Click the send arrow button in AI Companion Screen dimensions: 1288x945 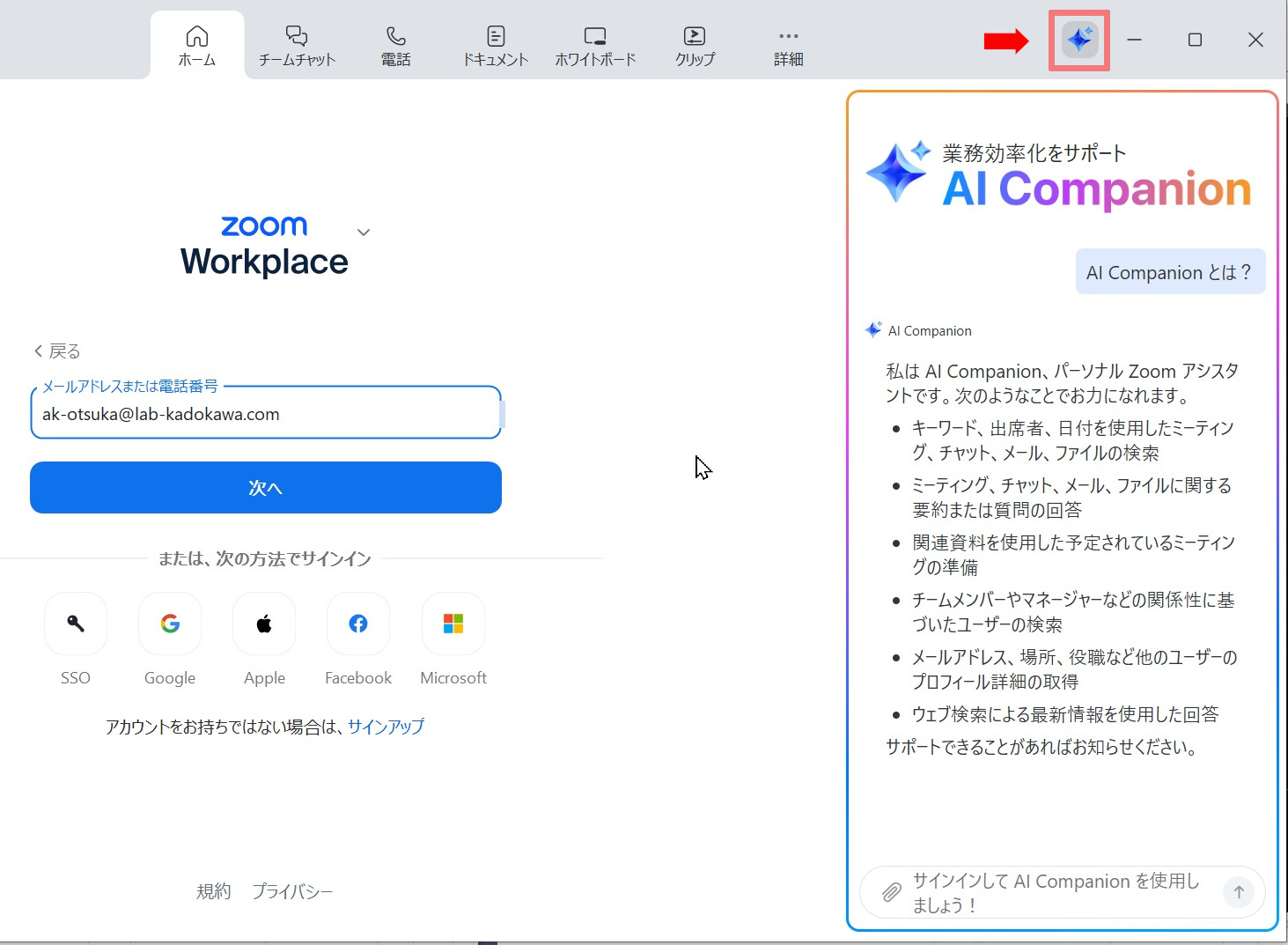(x=1239, y=892)
